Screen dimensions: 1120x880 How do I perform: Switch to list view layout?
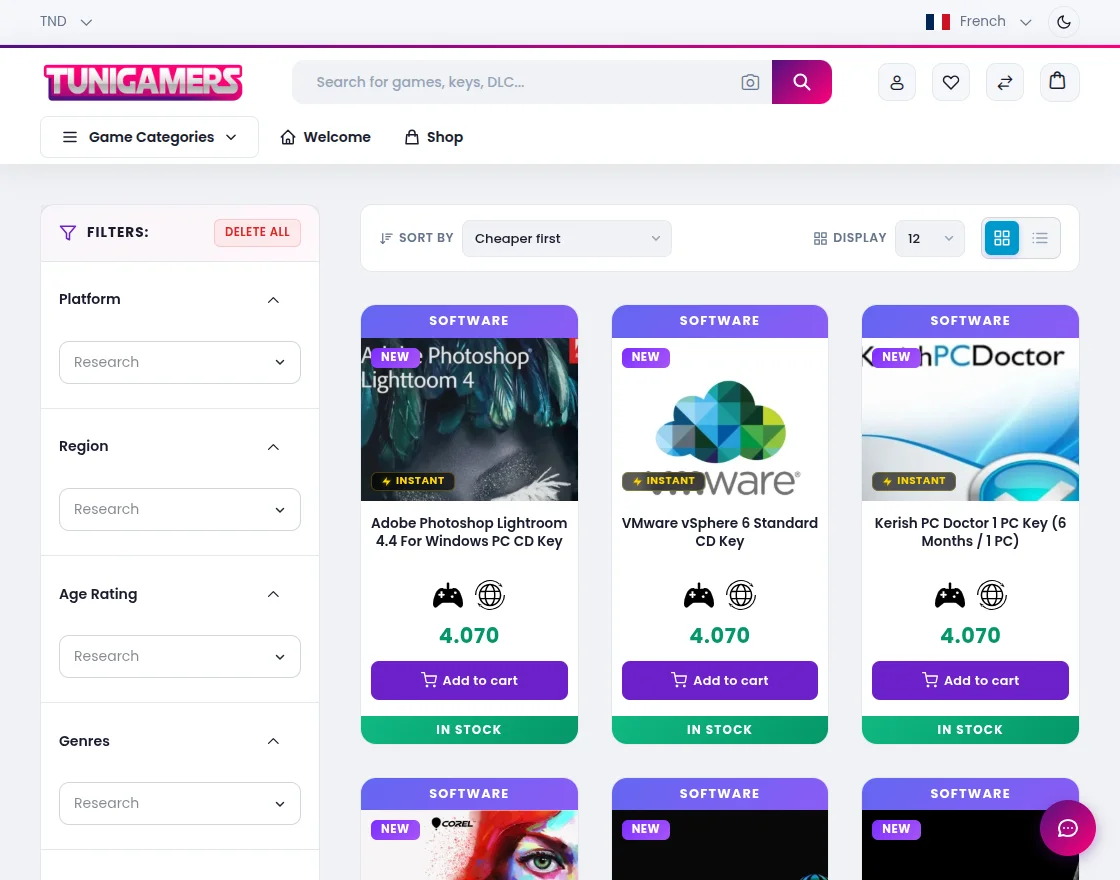(1040, 238)
